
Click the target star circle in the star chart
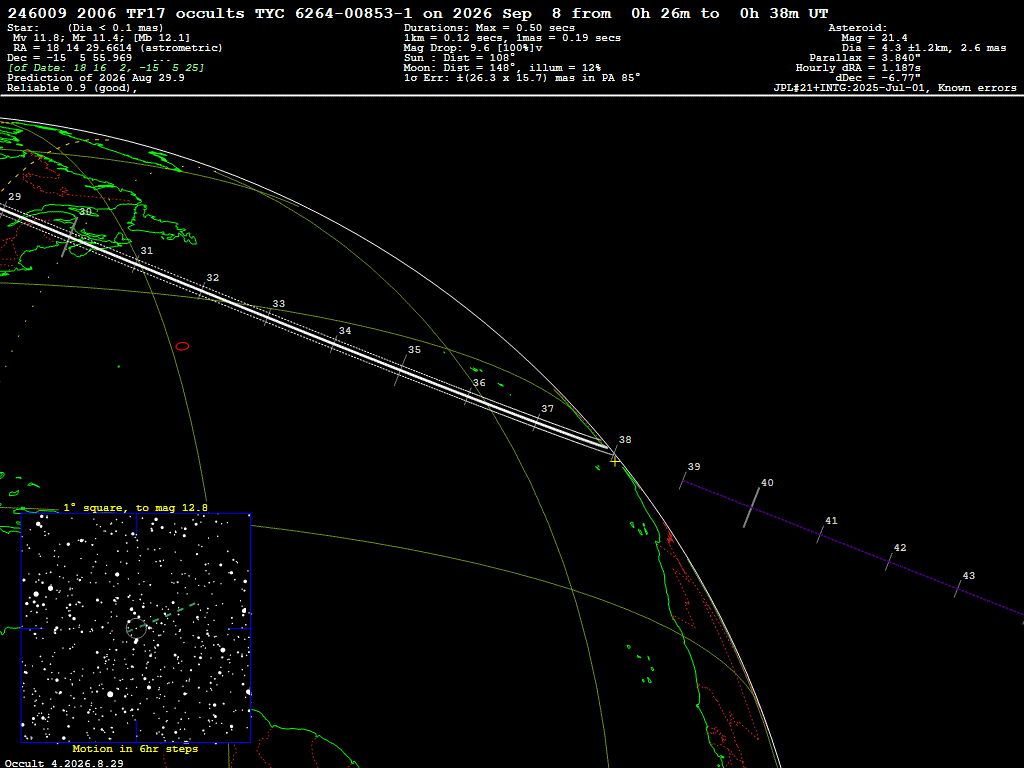click(x=136, y=628)
